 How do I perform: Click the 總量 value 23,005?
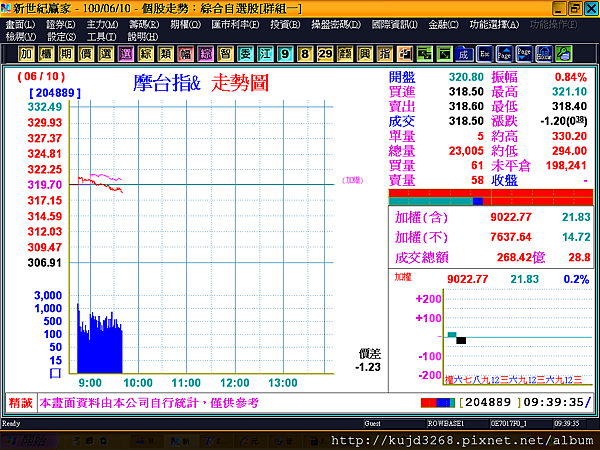(x=466, y=151)
